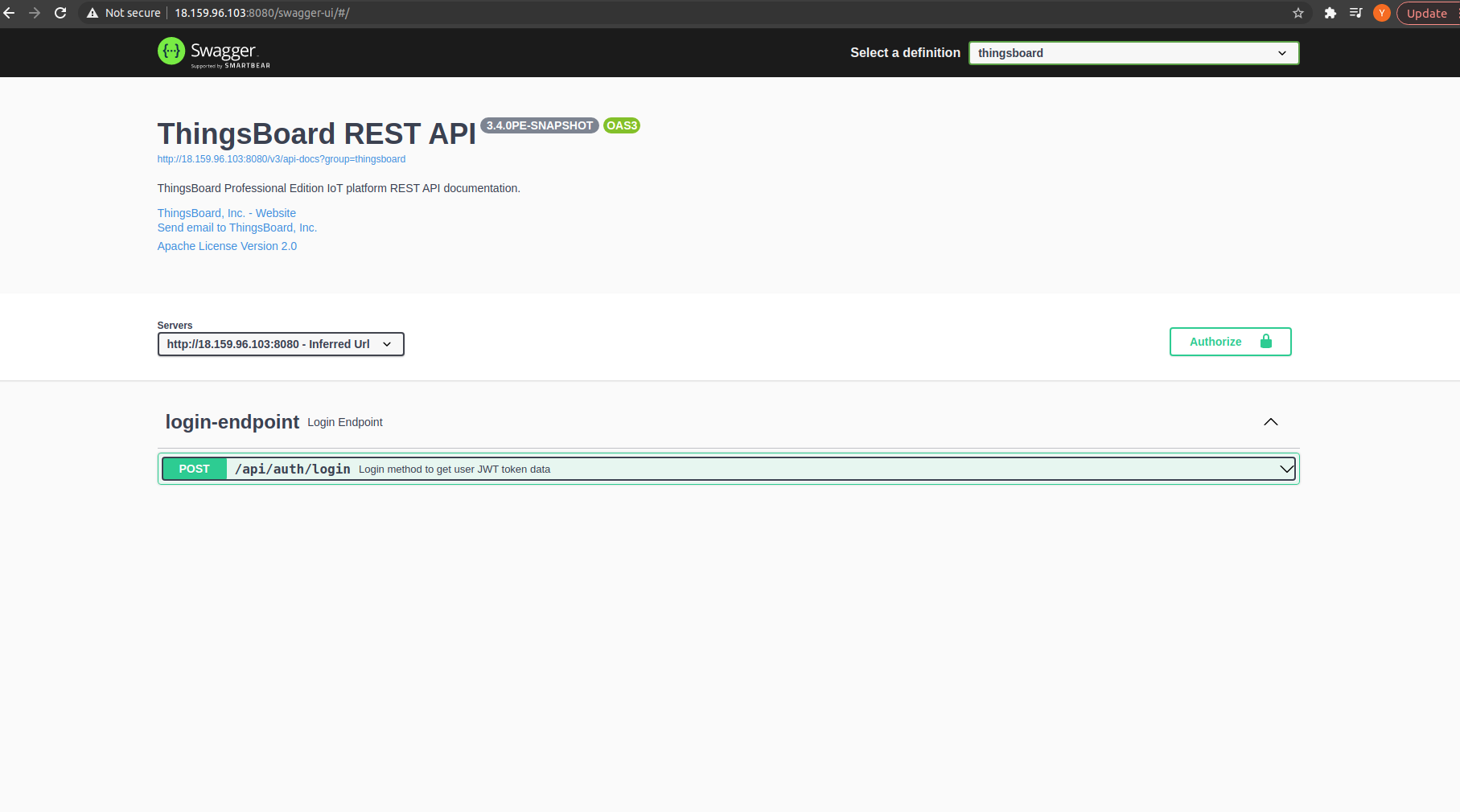Bookmark this page via the star icon

1298,13
